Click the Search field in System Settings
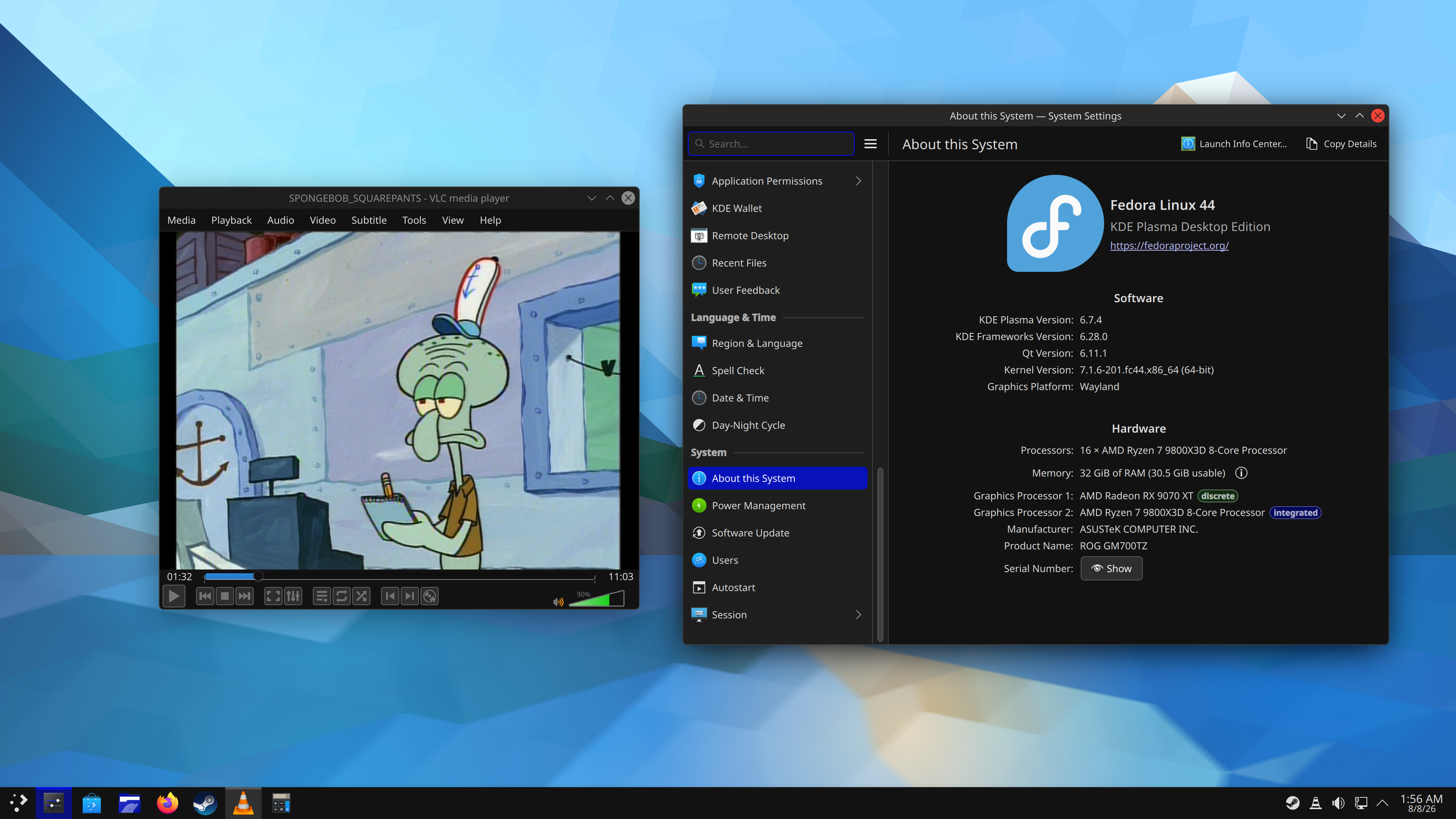 771,144
